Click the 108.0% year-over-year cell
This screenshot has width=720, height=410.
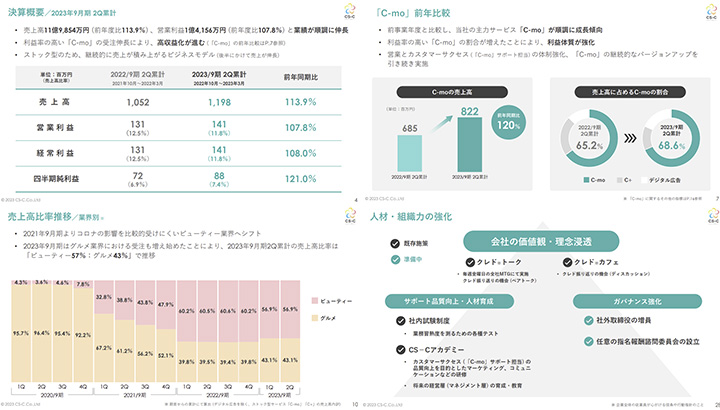pyautogui.click(x=300, y=153)
